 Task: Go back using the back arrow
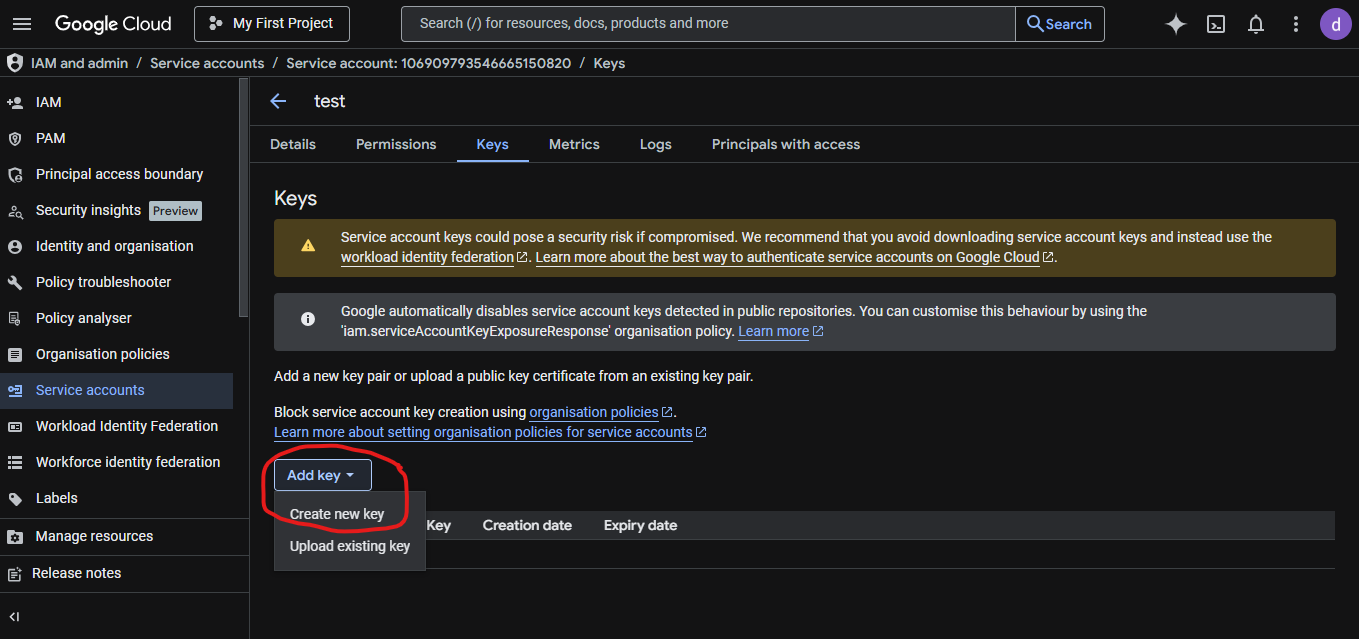click(x=277, y=101)
